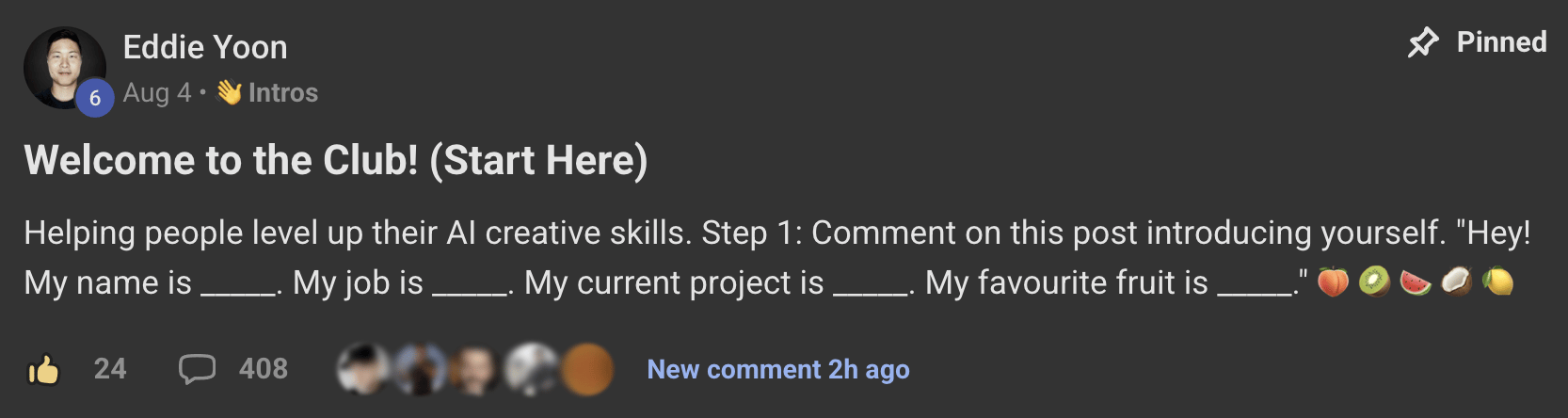Screen dimensions: 1568x418
Task: Open the "New comment 2h ago" link
Action: [x=778, y=369]
